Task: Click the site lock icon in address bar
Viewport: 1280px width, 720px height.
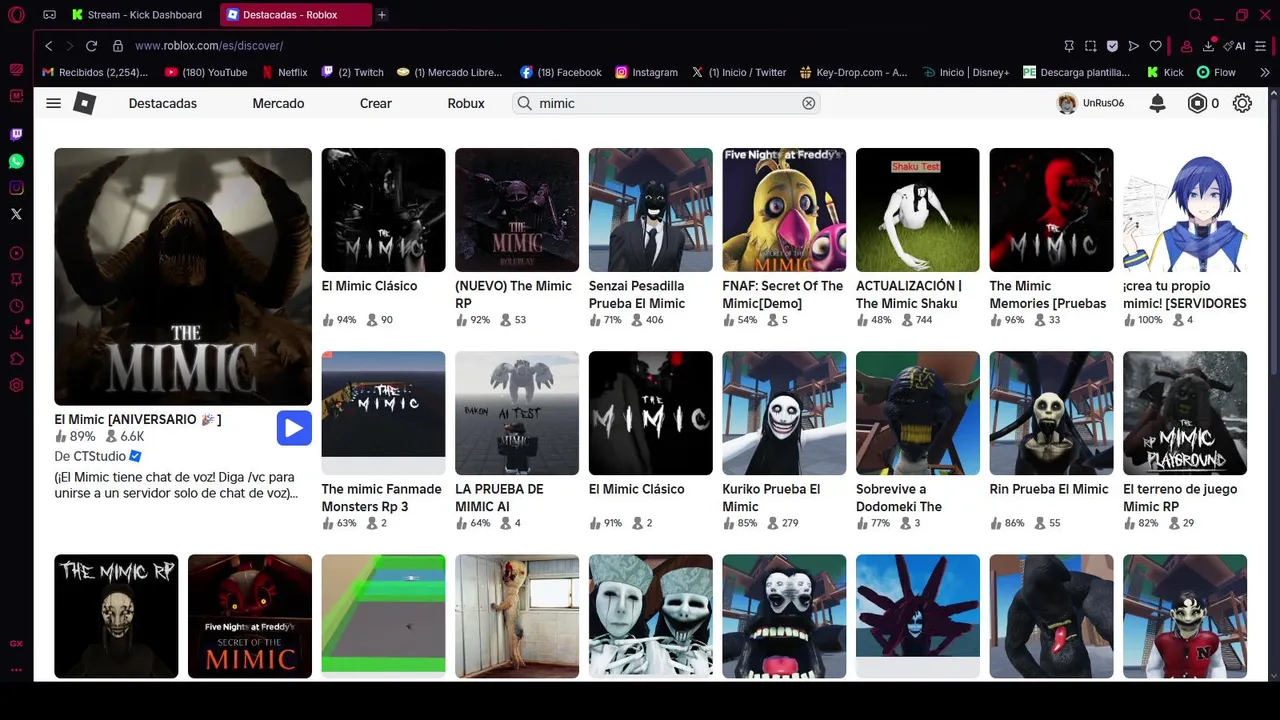Action: 118,46
